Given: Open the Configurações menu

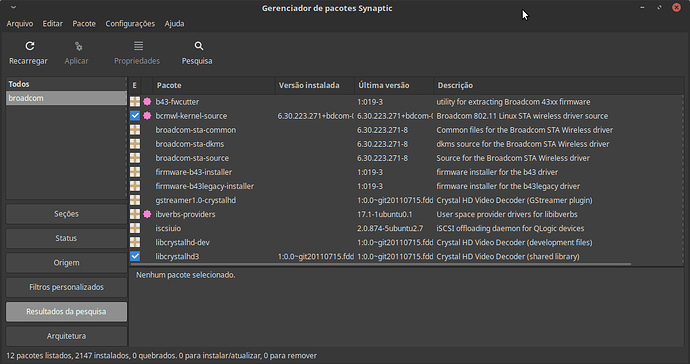Looking at the screenshot, I should tap(130, 24).
